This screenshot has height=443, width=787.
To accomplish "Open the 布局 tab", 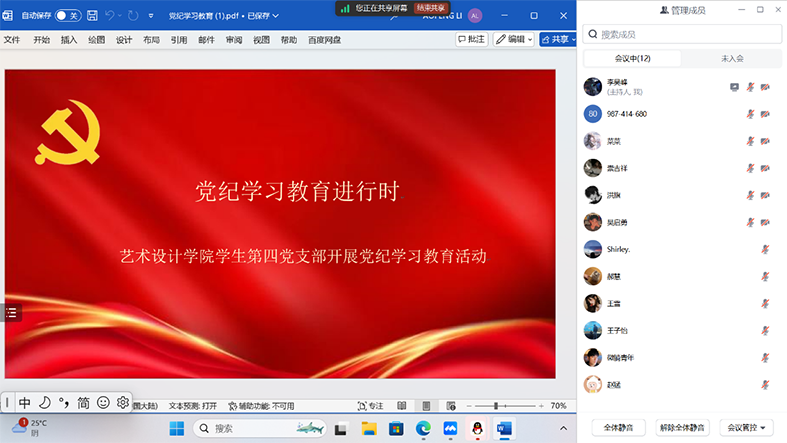I will pos(151,40).
